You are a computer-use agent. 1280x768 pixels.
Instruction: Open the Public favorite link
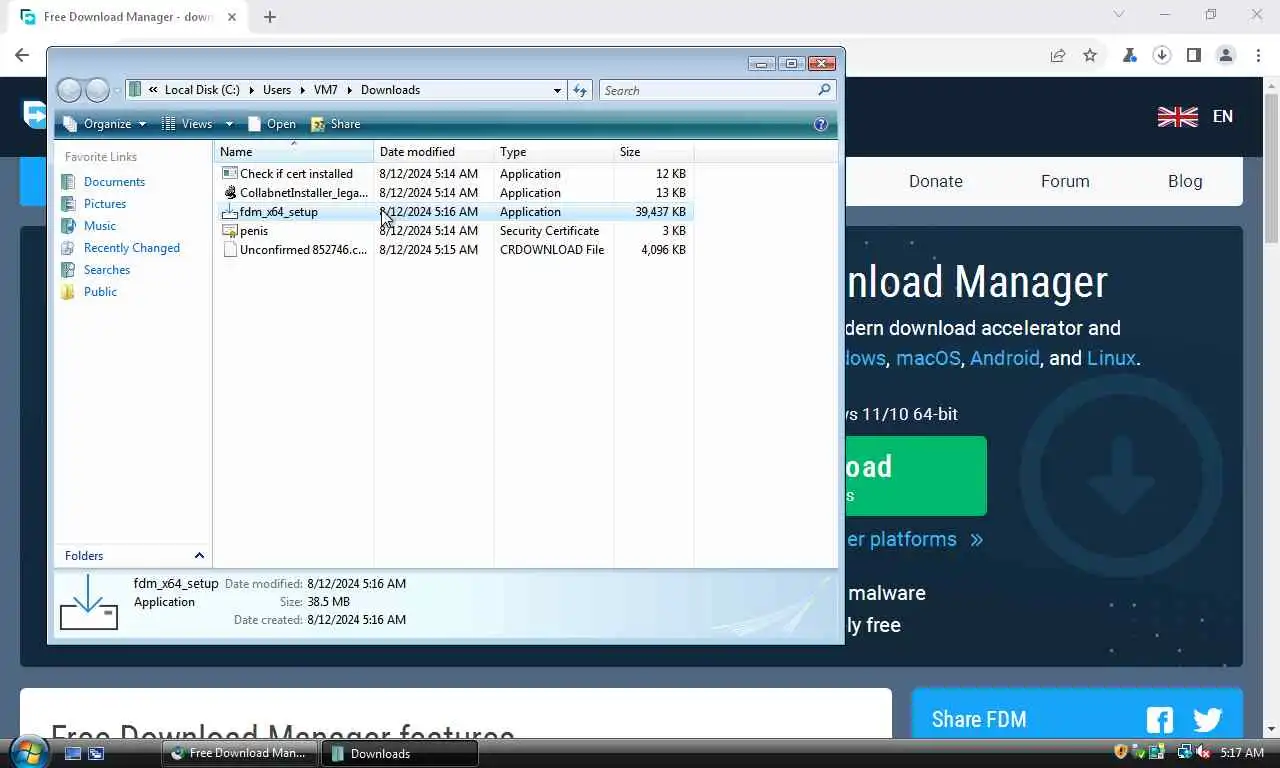pos(100,292)
